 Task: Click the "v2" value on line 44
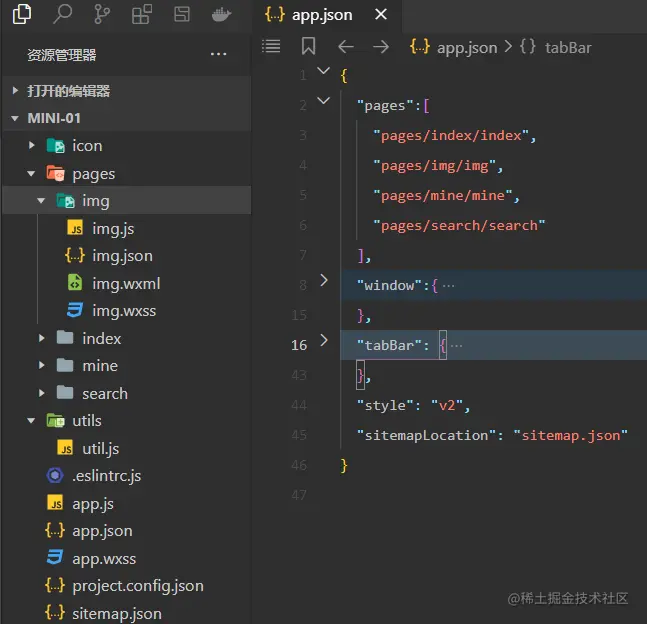point(447,405)
